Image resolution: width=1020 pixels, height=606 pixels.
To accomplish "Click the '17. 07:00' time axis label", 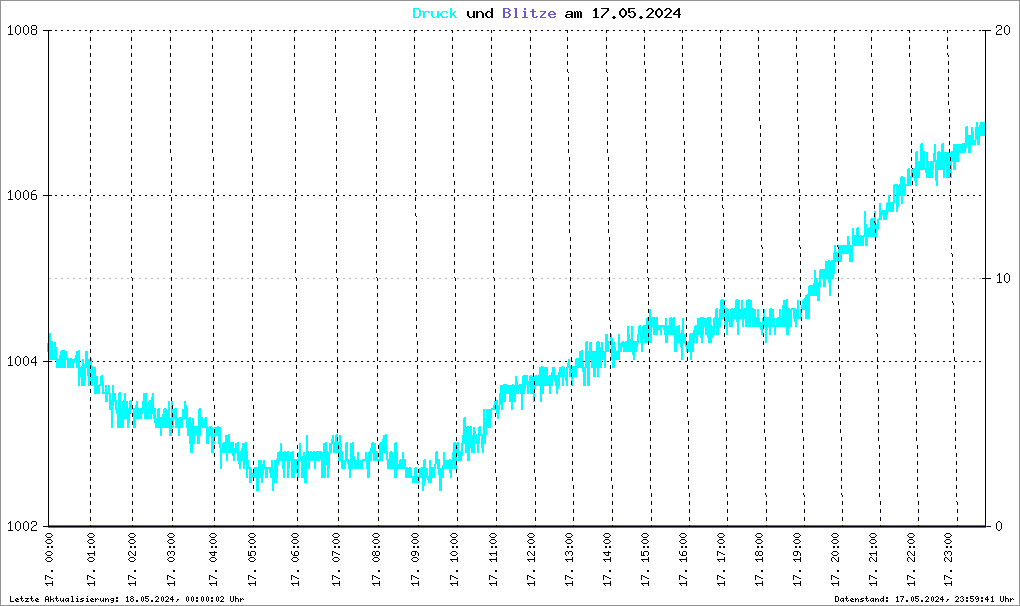I will point(336,560).
